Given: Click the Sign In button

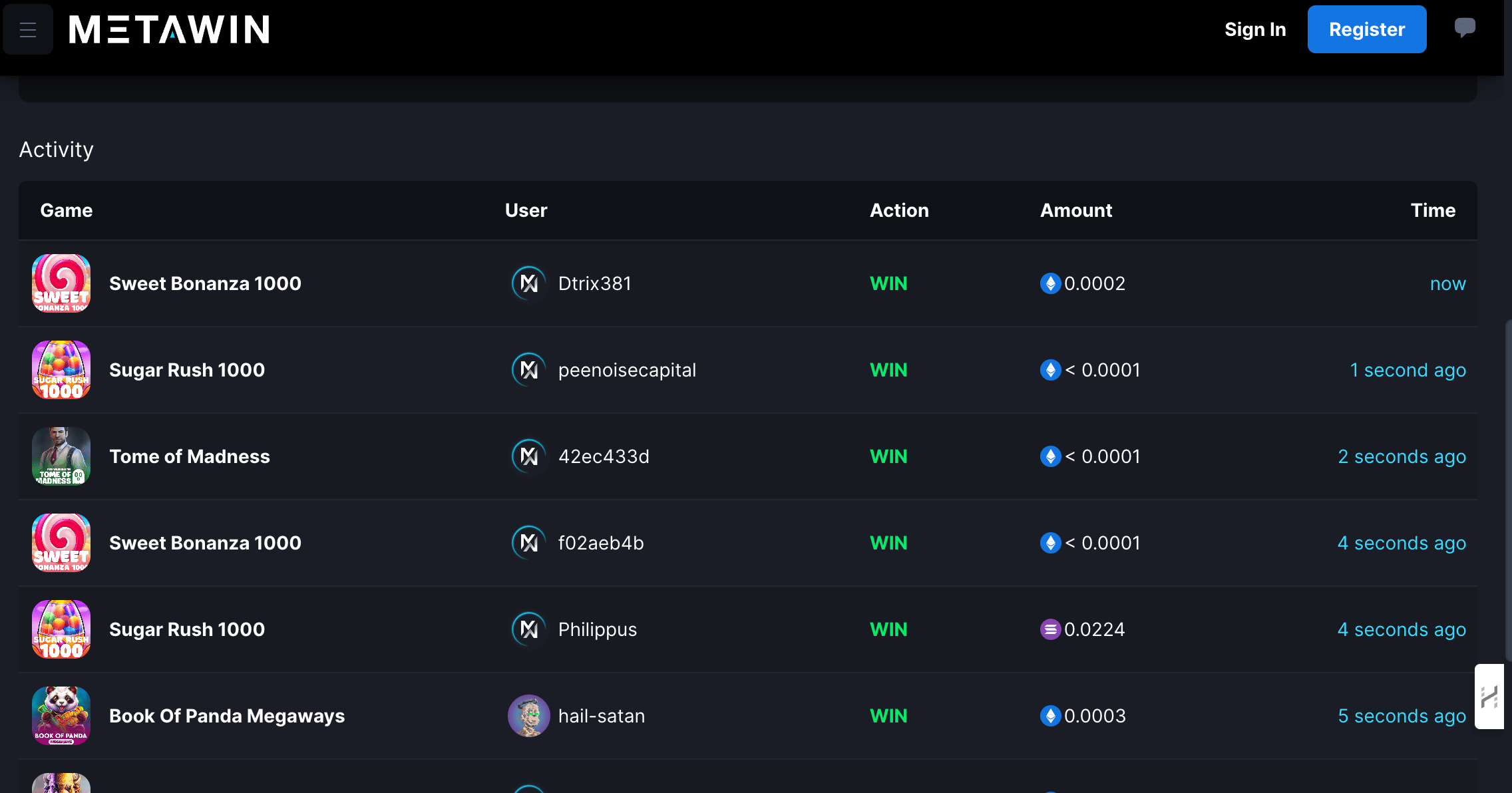Looking at the screenshot, I should (x=1255, y=29).
